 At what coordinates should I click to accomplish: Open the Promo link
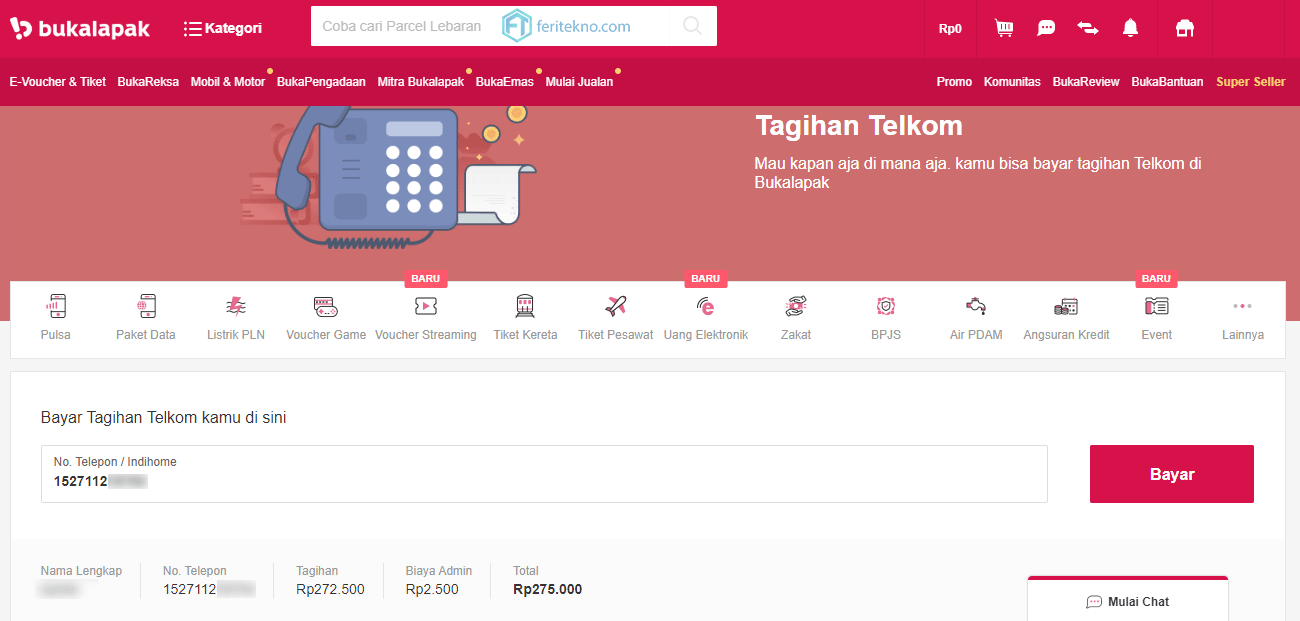click(954, 82)
